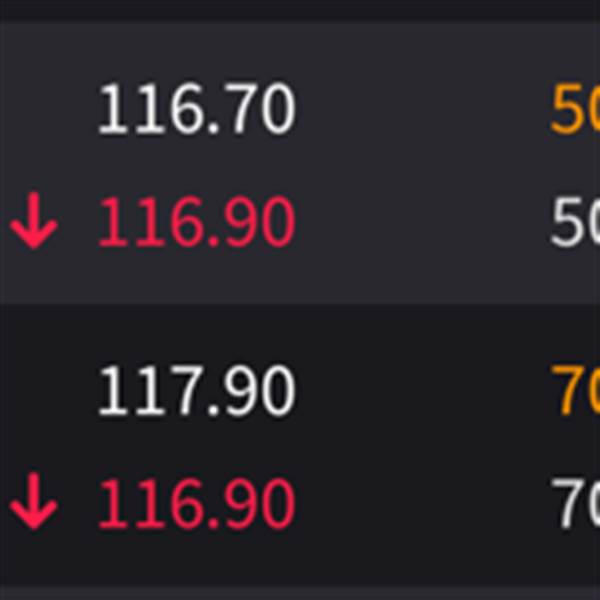Click the blank space between 117.90 and orange 70

click(420, 391)
